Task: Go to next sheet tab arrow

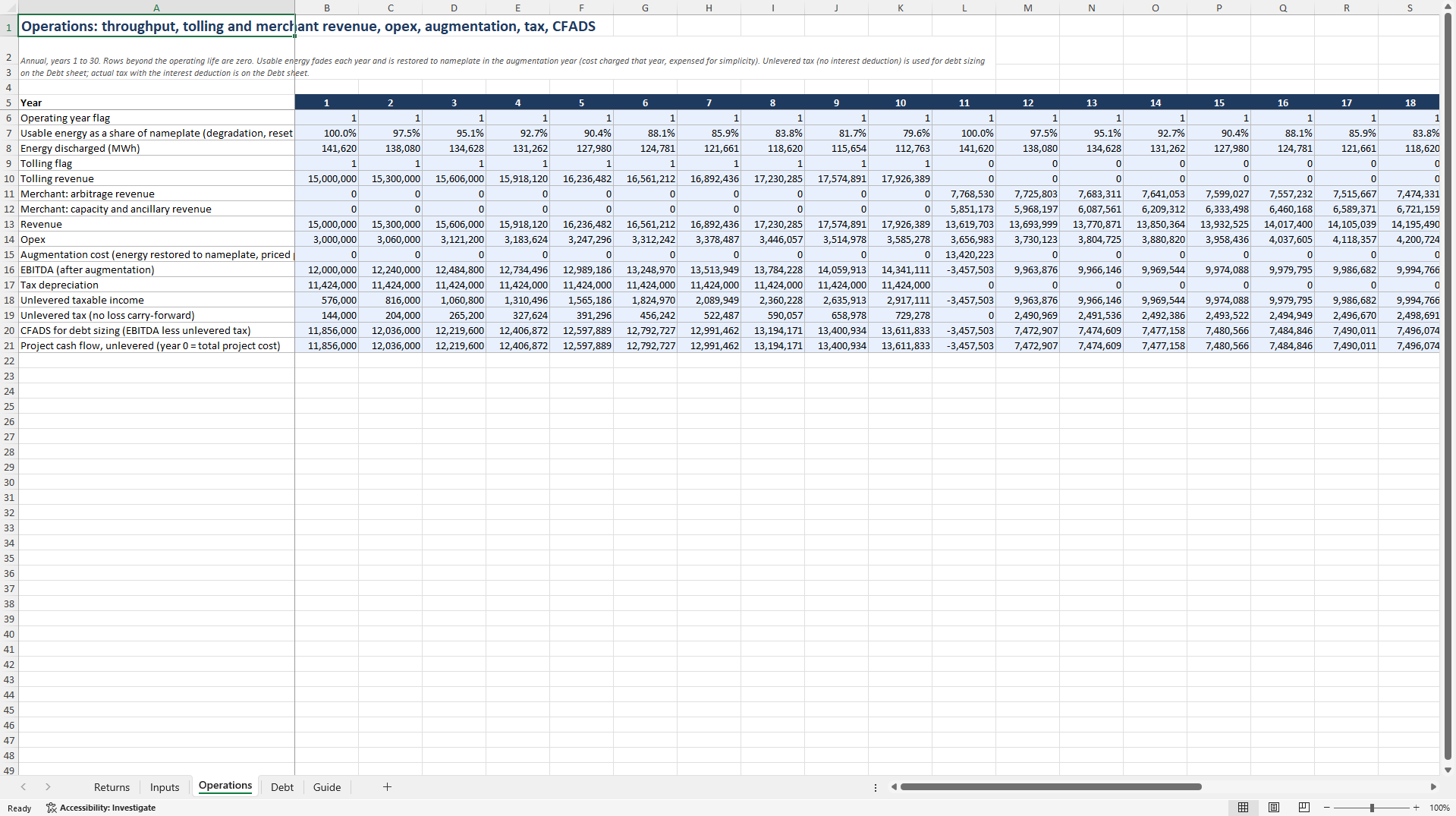Action: [48, 787]
